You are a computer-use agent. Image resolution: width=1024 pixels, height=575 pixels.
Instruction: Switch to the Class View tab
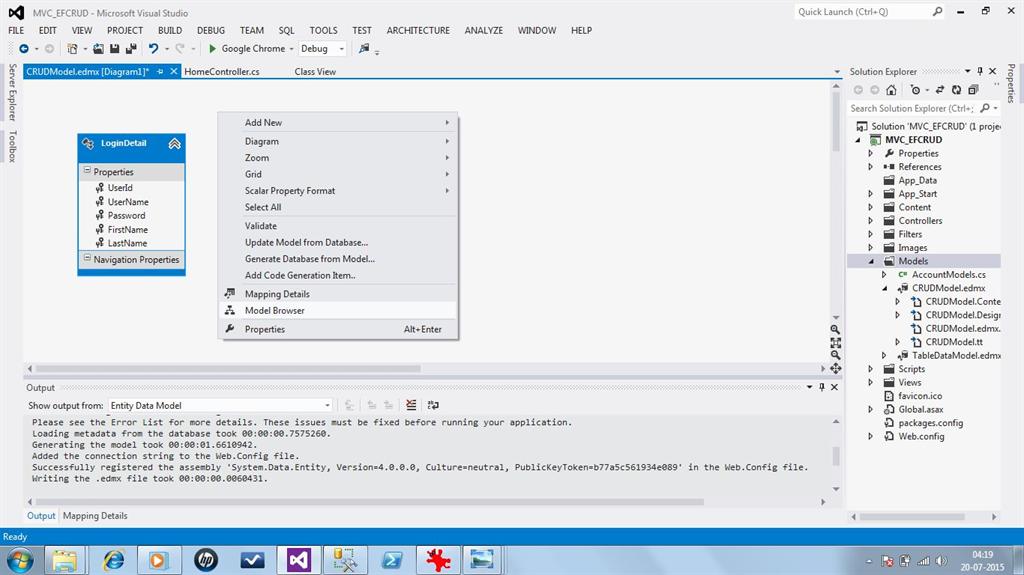pos(315,72)
